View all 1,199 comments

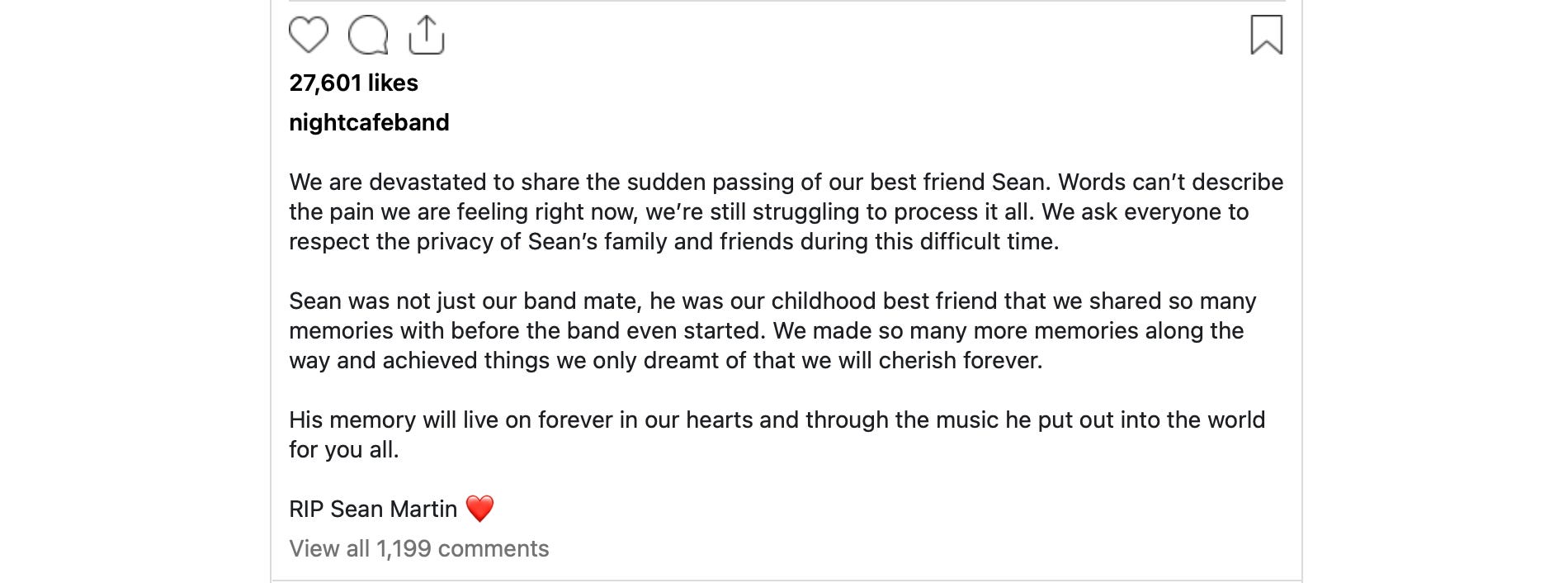pos(418,548)
